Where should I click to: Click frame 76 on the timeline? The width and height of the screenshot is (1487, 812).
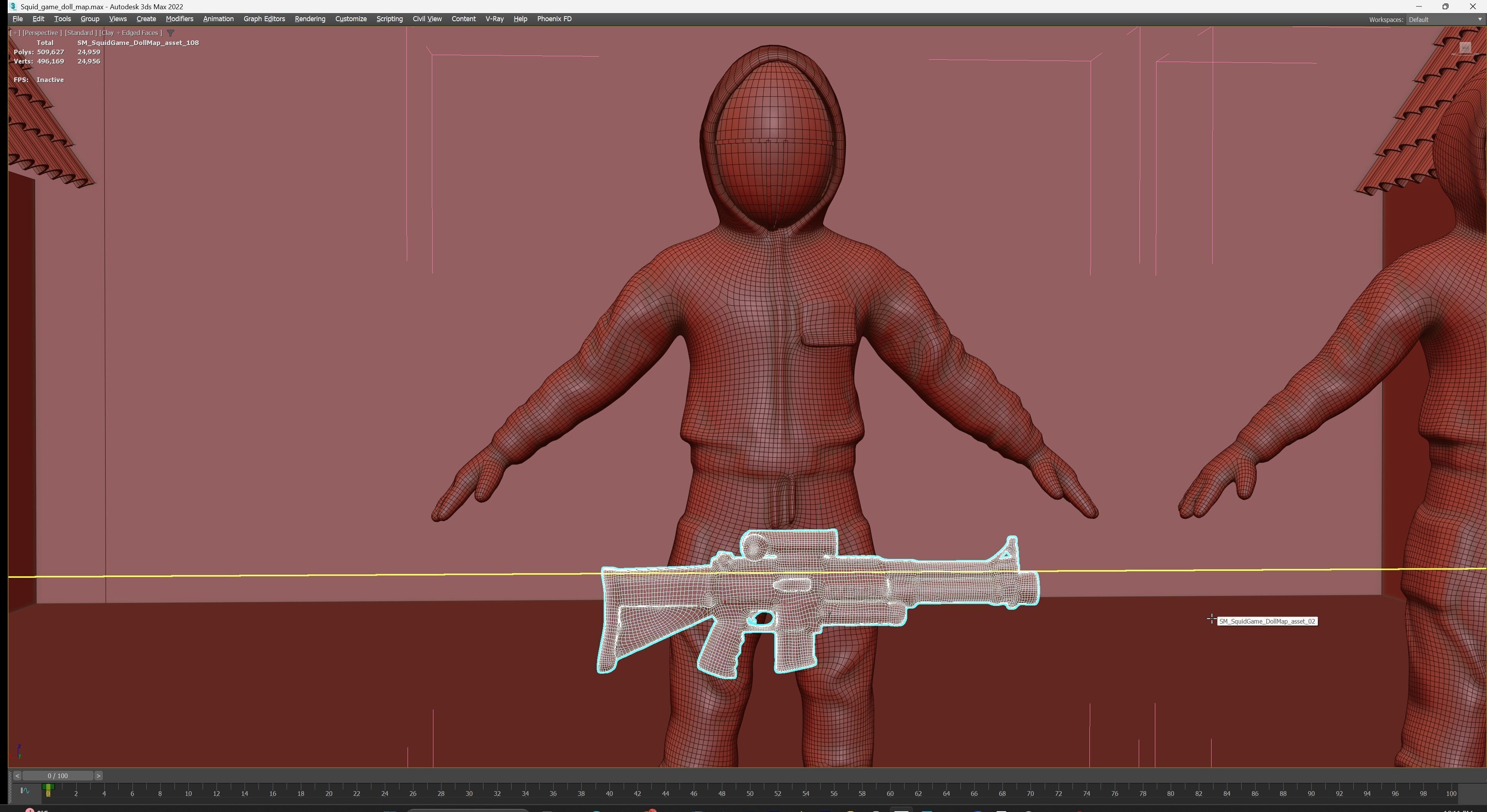click(x=1115, y=793)
